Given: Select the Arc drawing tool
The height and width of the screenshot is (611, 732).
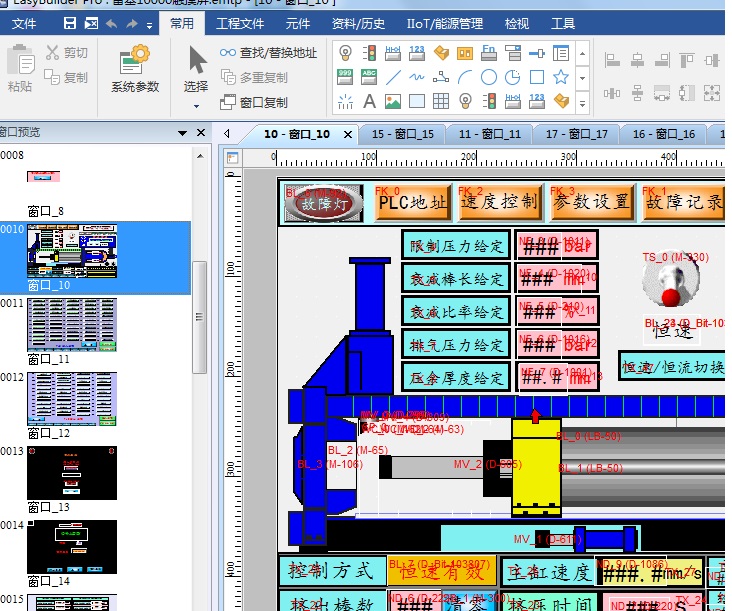Looking at the screenshot, I should click(x=441, y=77).
